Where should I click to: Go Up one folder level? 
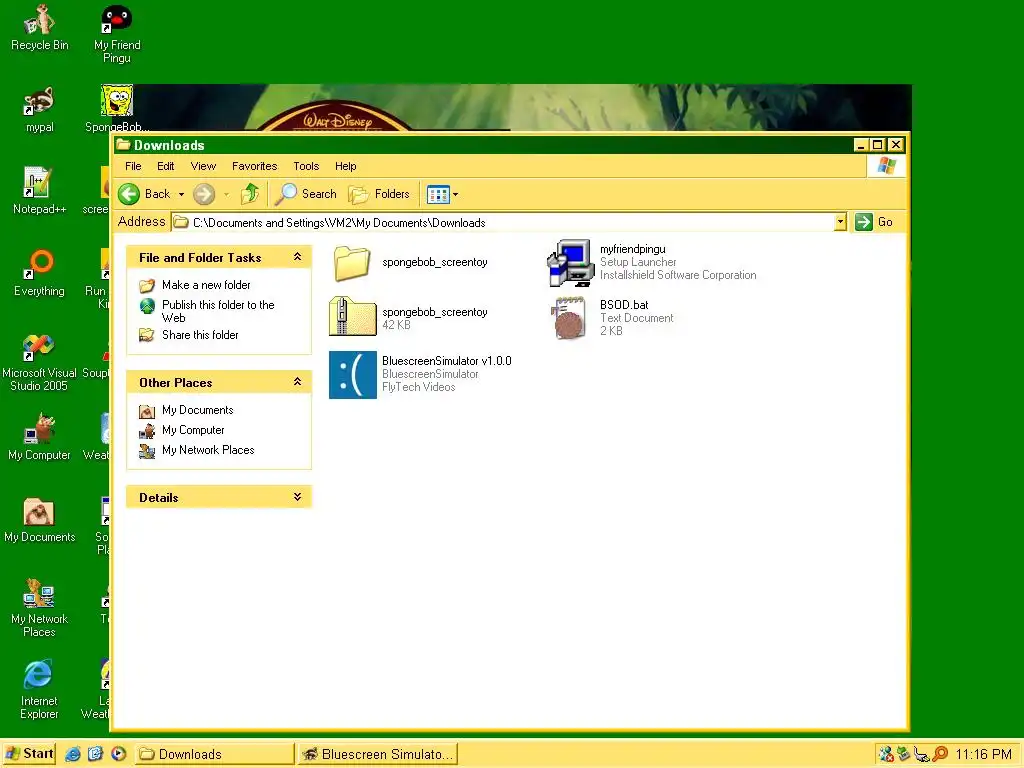click(x=250, y=194)
